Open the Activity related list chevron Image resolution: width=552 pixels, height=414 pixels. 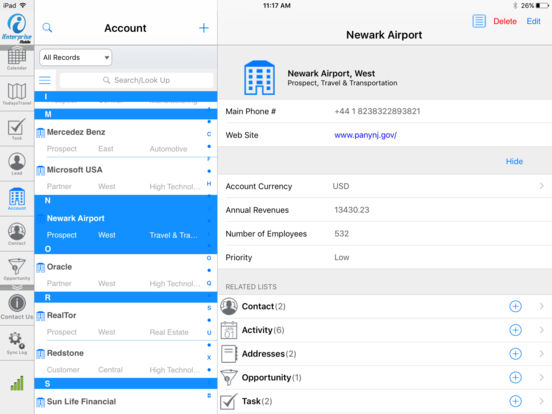541,330
